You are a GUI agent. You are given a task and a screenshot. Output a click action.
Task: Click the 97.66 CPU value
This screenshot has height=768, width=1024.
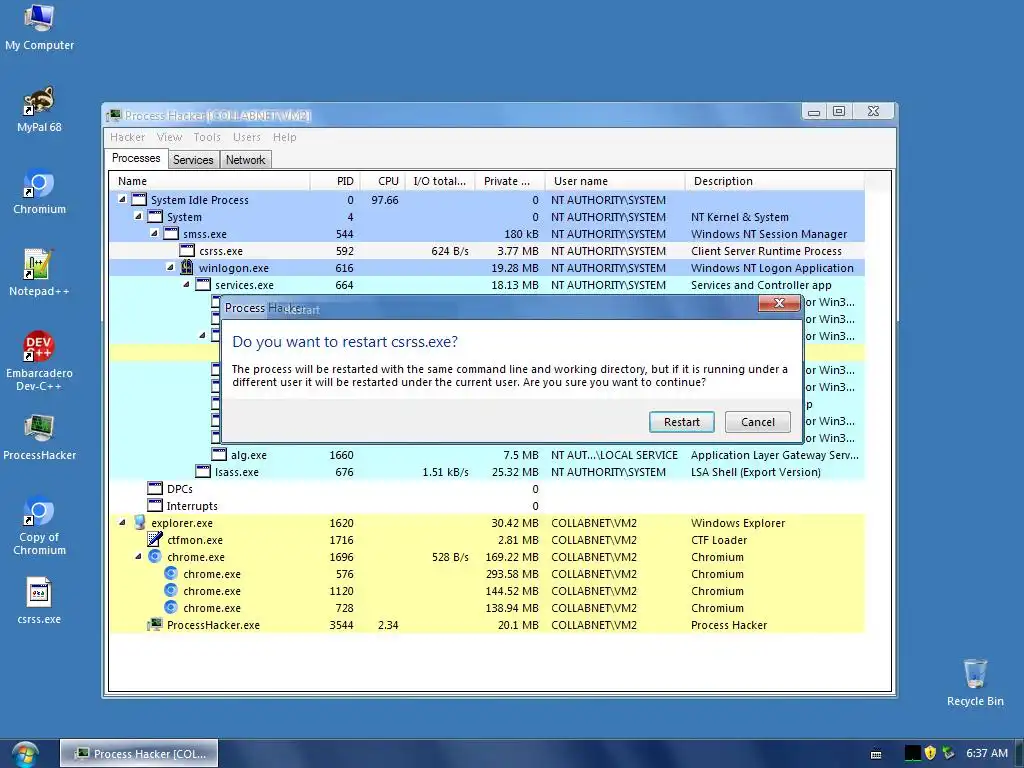tap(385, 200)
